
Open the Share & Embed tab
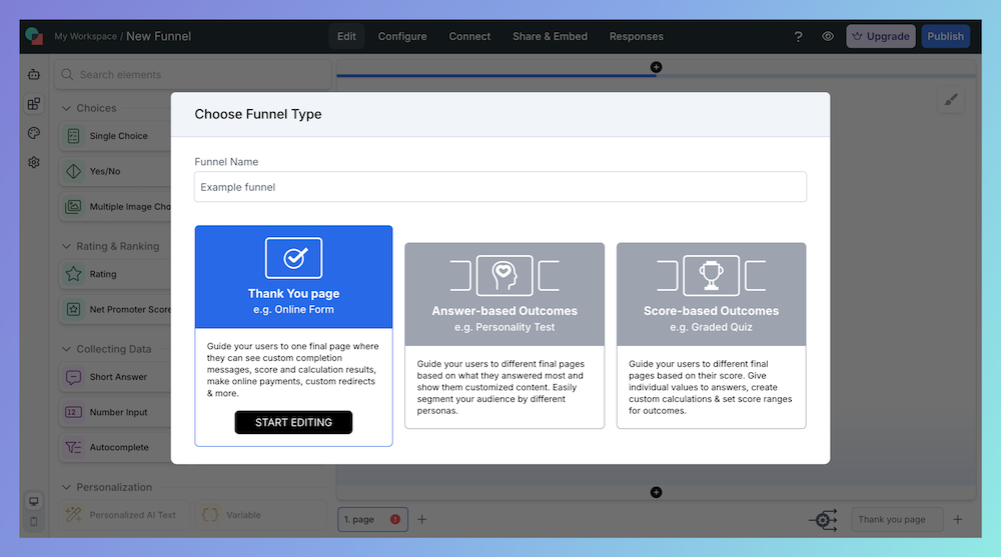point(550,36)
